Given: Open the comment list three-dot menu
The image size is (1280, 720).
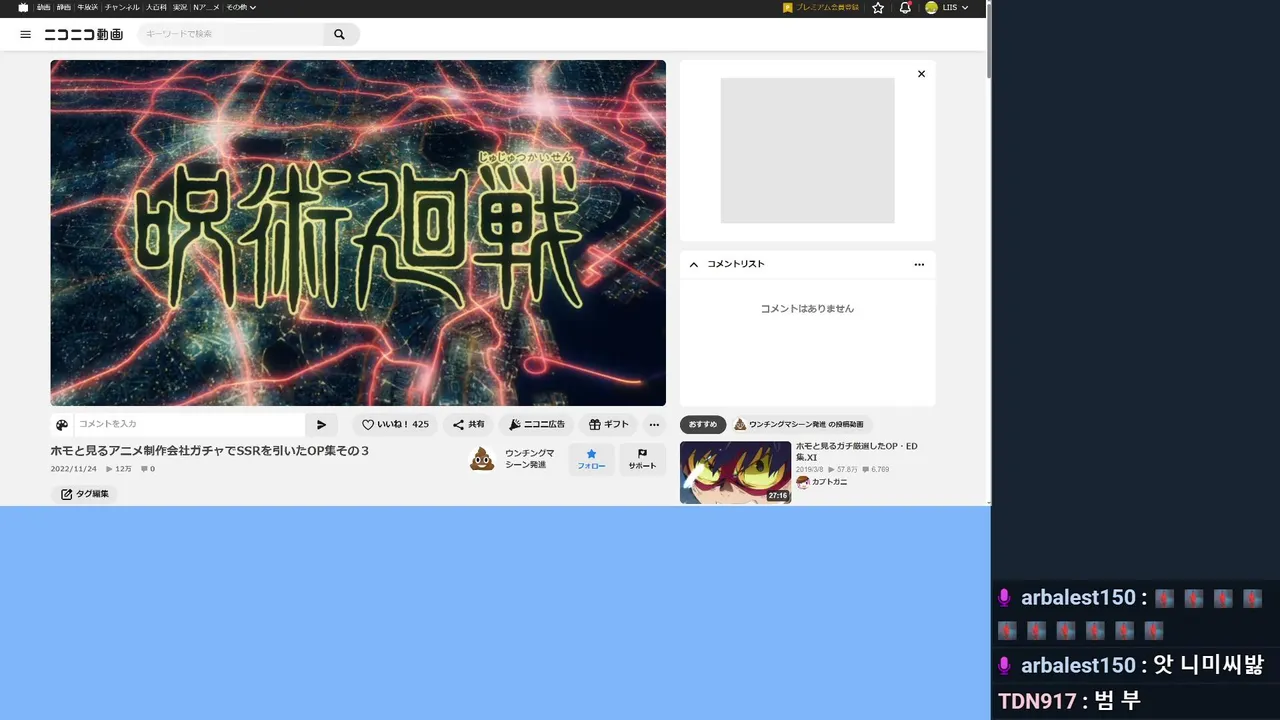Looking at the screenshot, I should tap(919, 265).
